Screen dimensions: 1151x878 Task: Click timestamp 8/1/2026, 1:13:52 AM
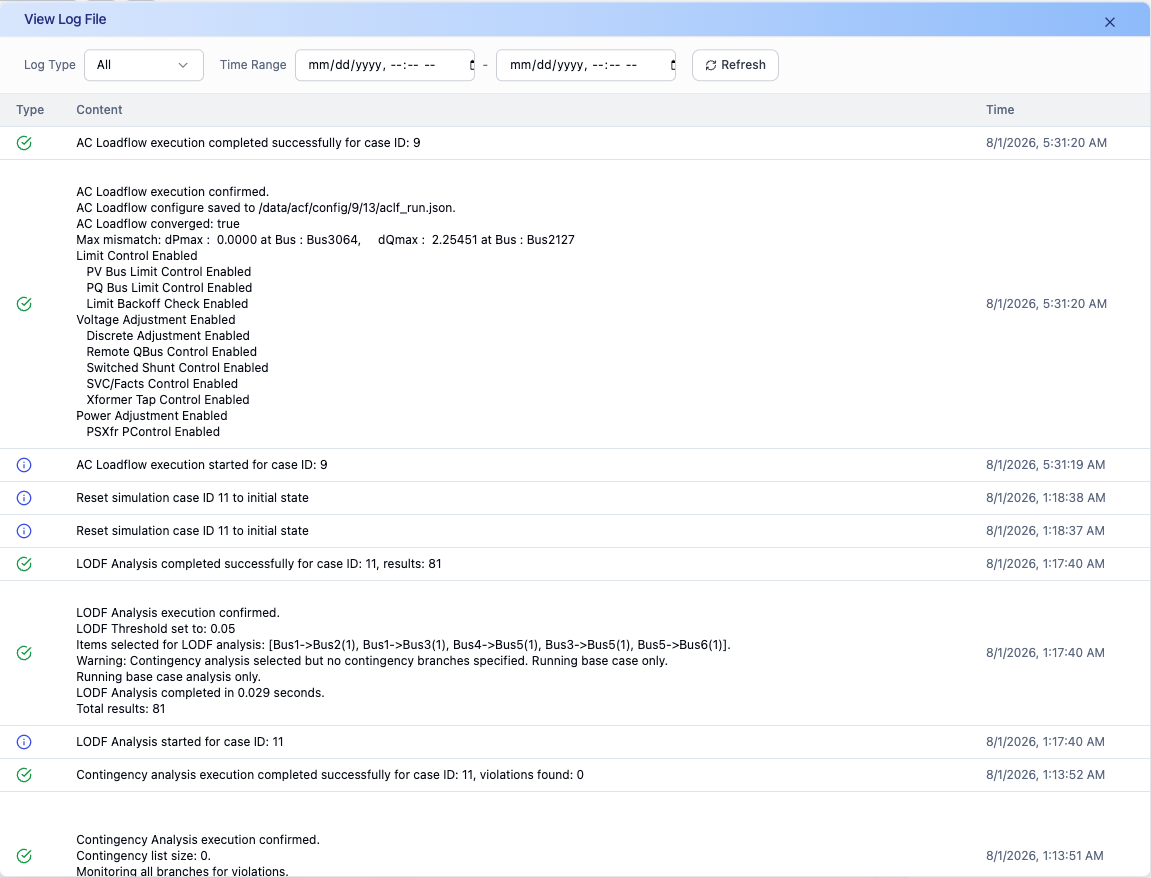(1045, 774)
